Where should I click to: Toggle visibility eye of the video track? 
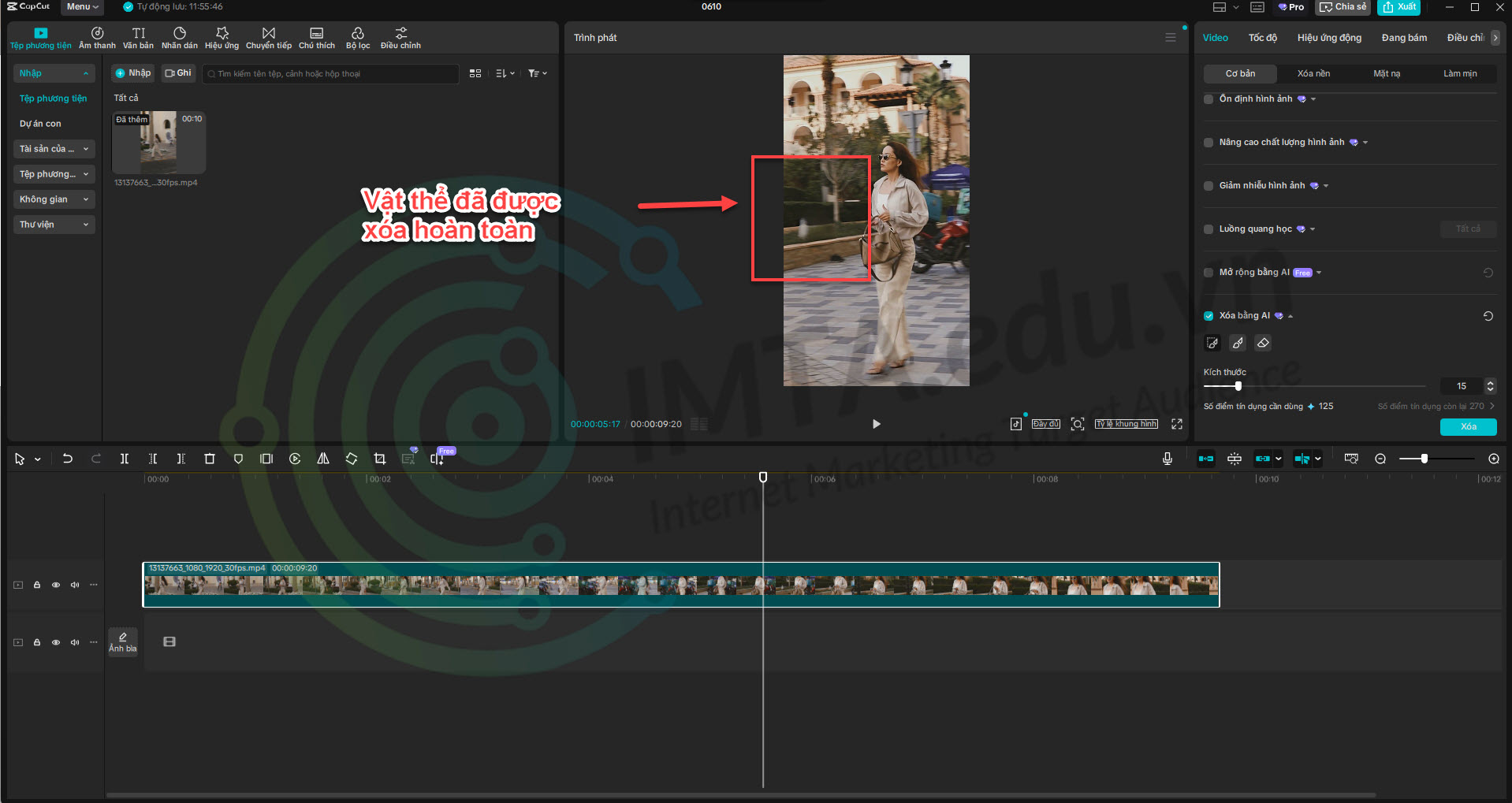pyautogui.click(x=56, y=585)
